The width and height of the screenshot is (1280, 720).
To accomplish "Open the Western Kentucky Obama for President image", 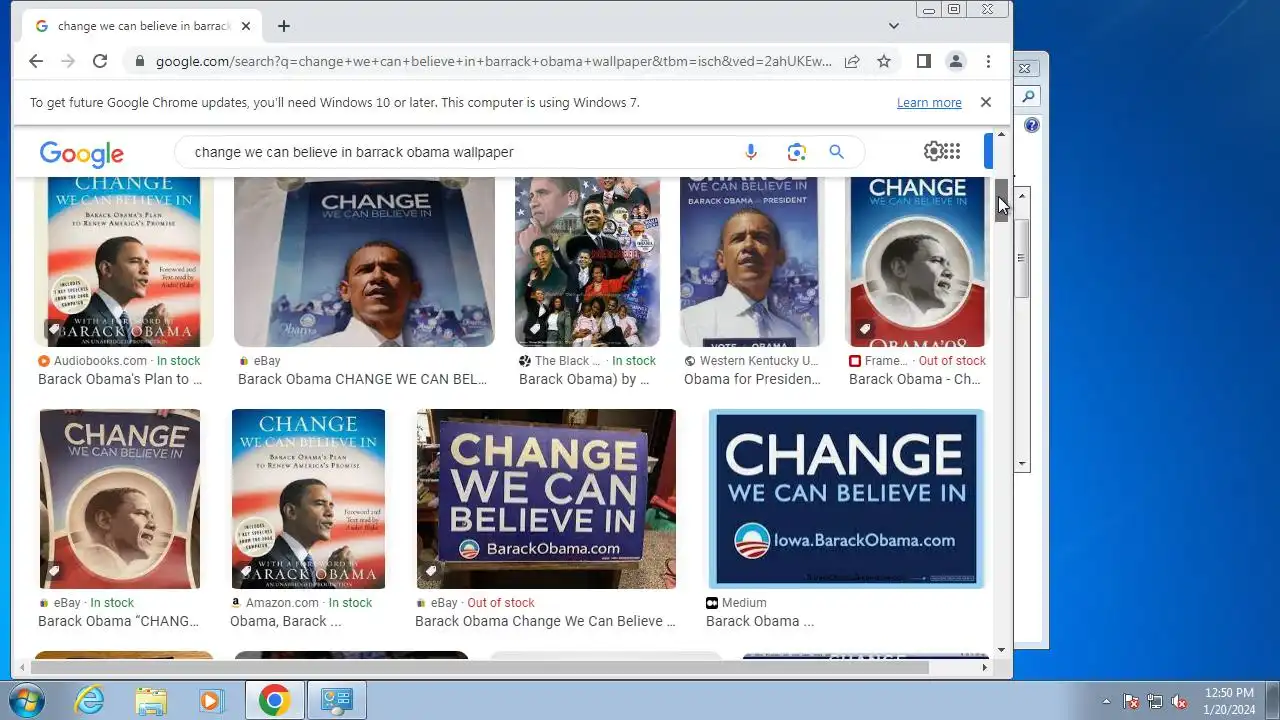I will pos(751,262).
